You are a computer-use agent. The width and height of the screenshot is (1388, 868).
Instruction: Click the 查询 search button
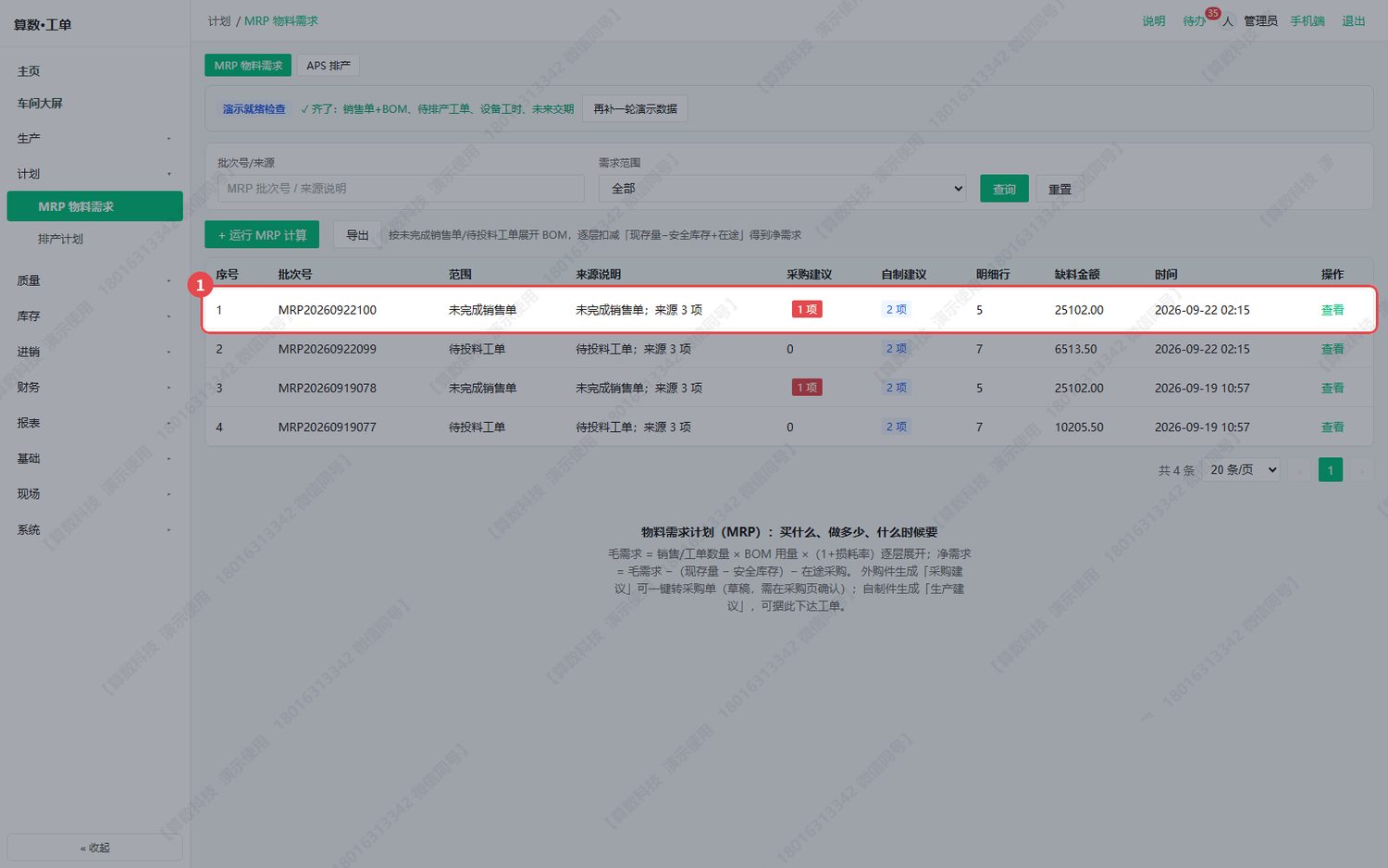point(1004,189)
